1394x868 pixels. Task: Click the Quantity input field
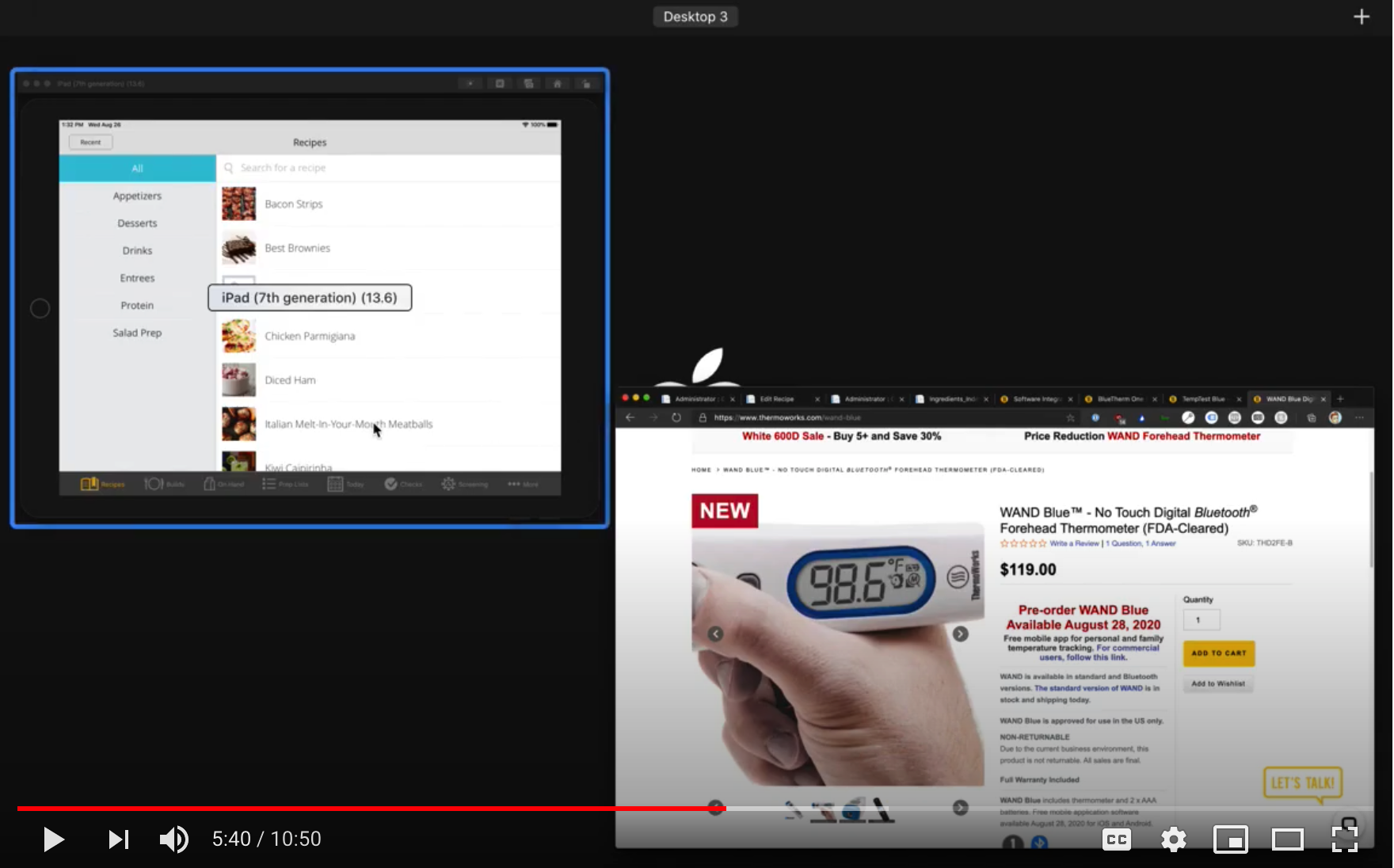coord(1202,620)
